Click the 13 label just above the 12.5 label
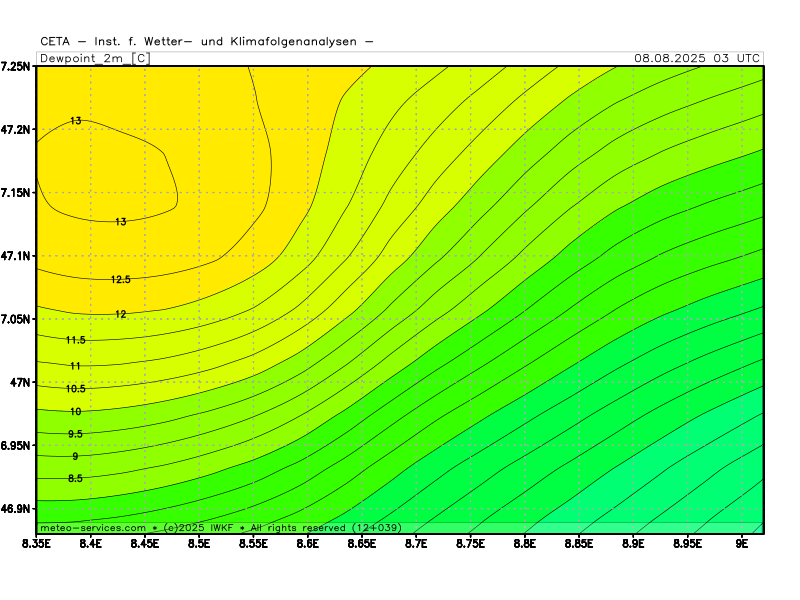The height and width of the screenshot is (600, 800). tap(121, 222)
